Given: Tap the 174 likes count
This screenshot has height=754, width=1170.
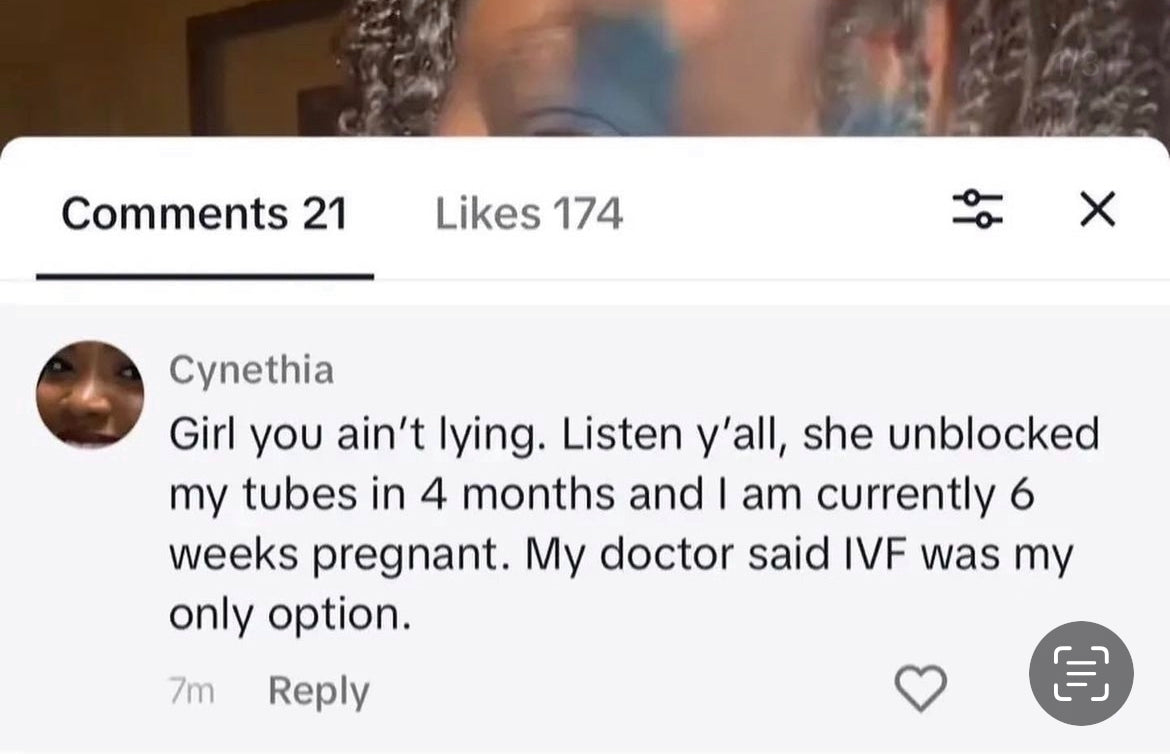Looking at the screenshot, I should point(588,214).
